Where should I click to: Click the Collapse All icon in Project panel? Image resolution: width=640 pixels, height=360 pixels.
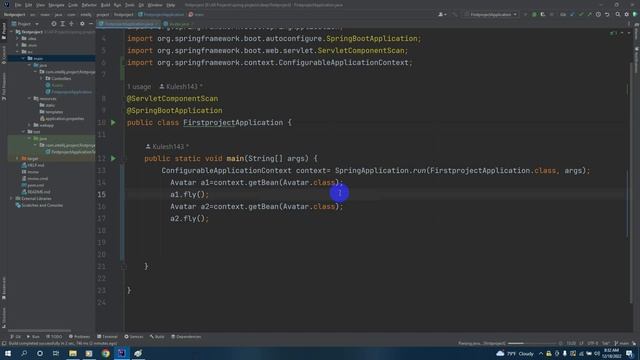pos(71,24)
